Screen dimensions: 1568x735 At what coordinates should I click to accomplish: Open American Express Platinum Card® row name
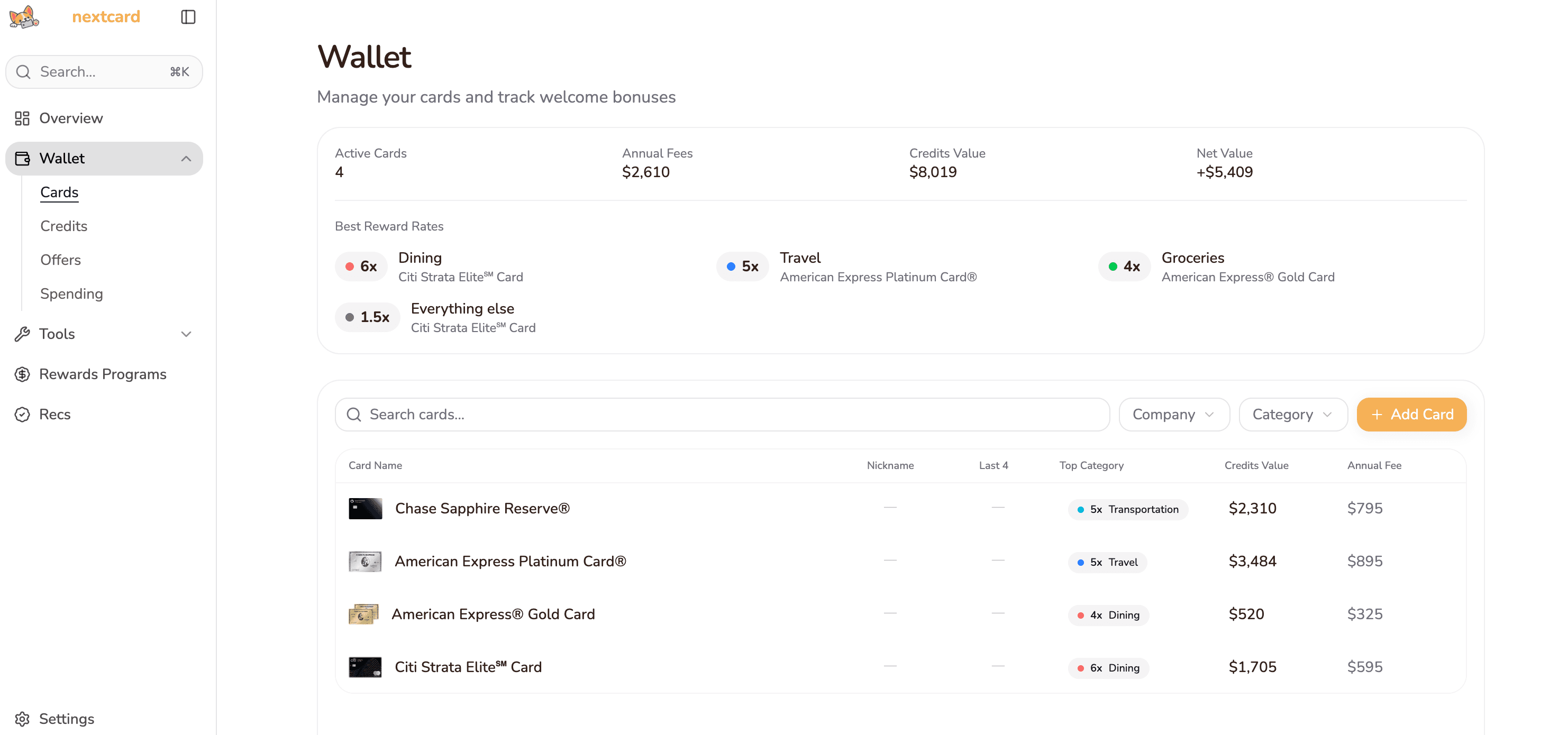point(510,562)
